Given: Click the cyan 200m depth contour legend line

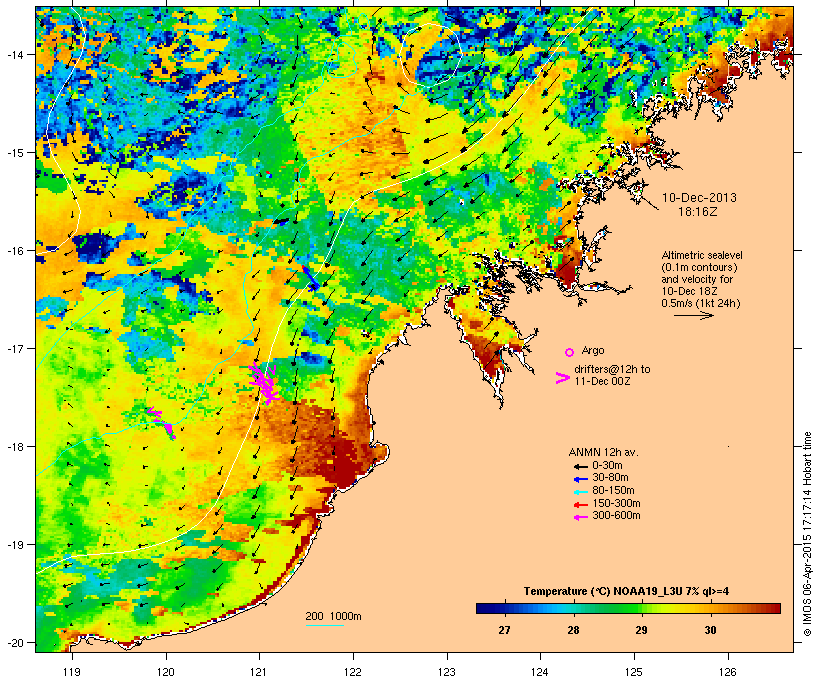Looking at the screenshot, I should click(324, 625).
